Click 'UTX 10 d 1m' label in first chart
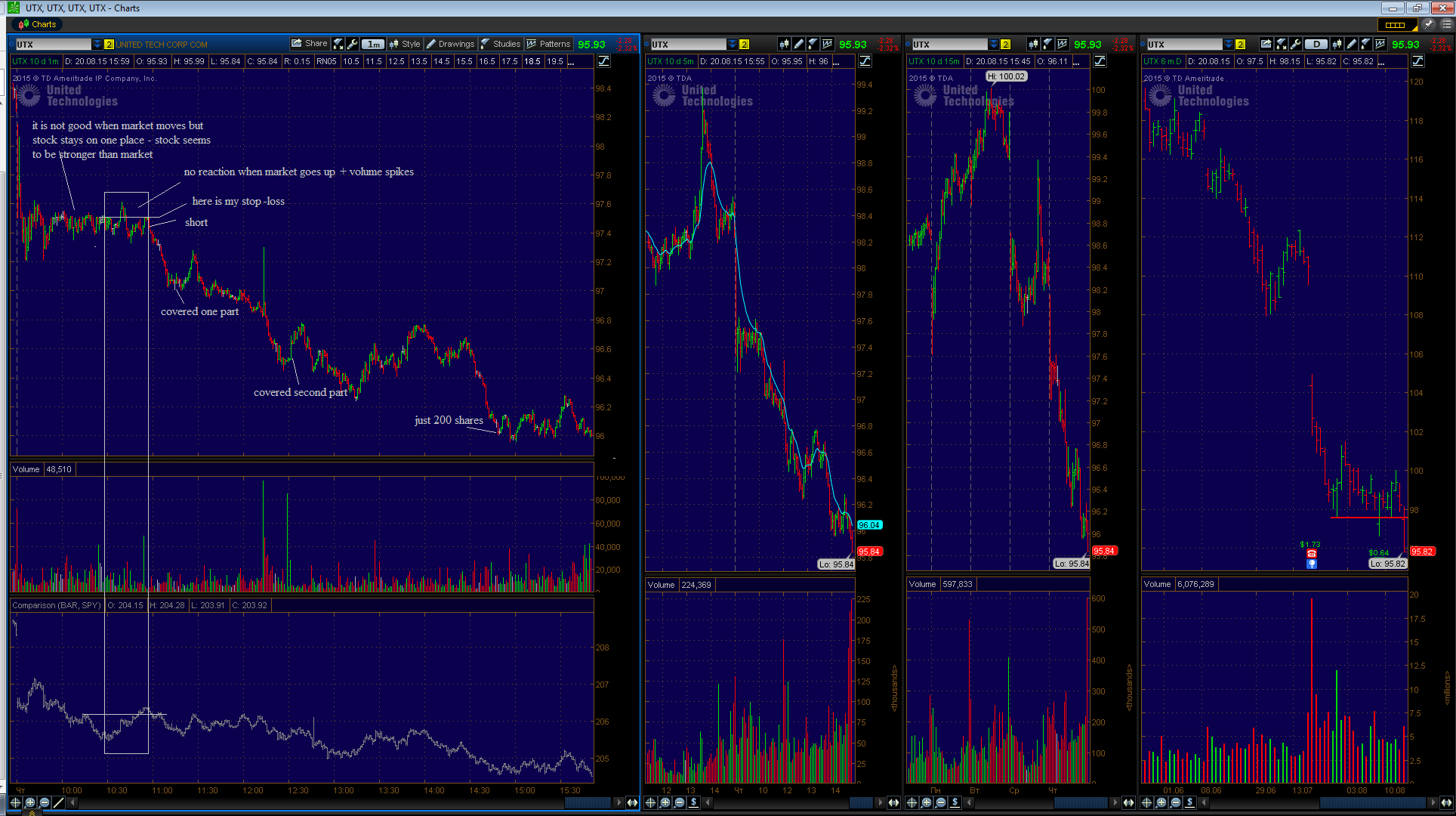The width and height of the screenshot is (1456, 816). coord(35,61)
